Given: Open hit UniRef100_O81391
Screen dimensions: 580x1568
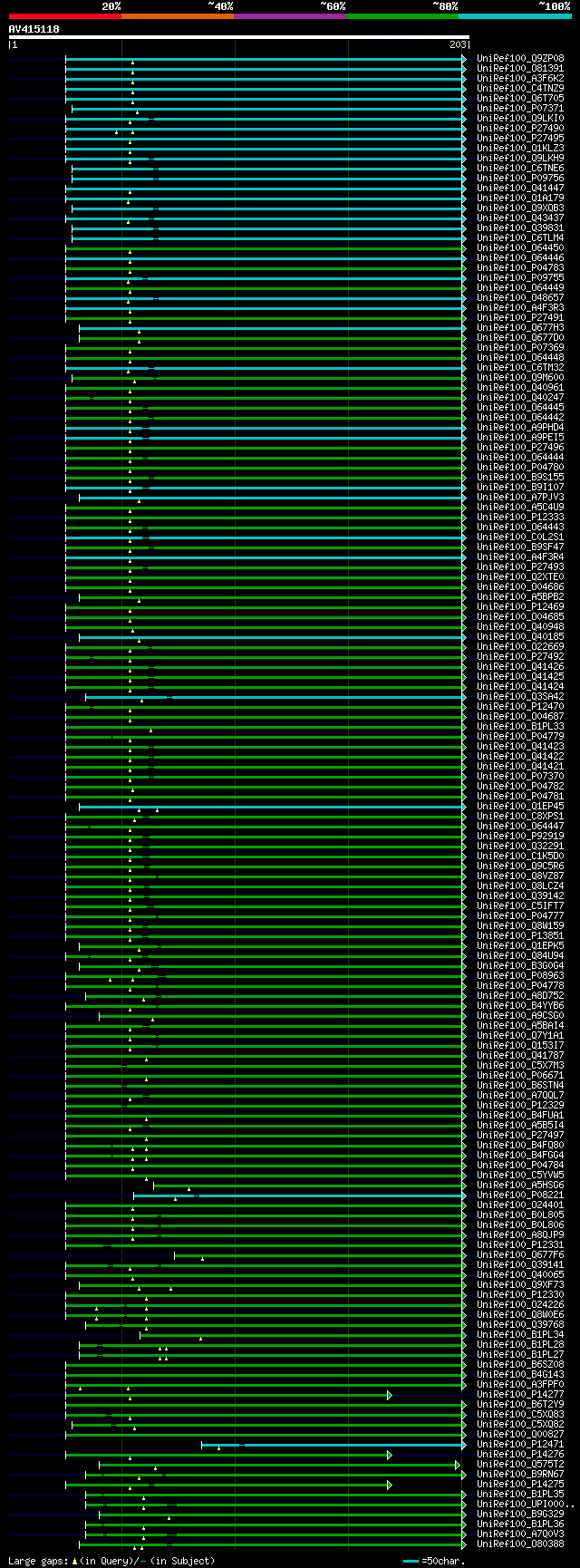Looking at the screenshot, I should point(520,68).
